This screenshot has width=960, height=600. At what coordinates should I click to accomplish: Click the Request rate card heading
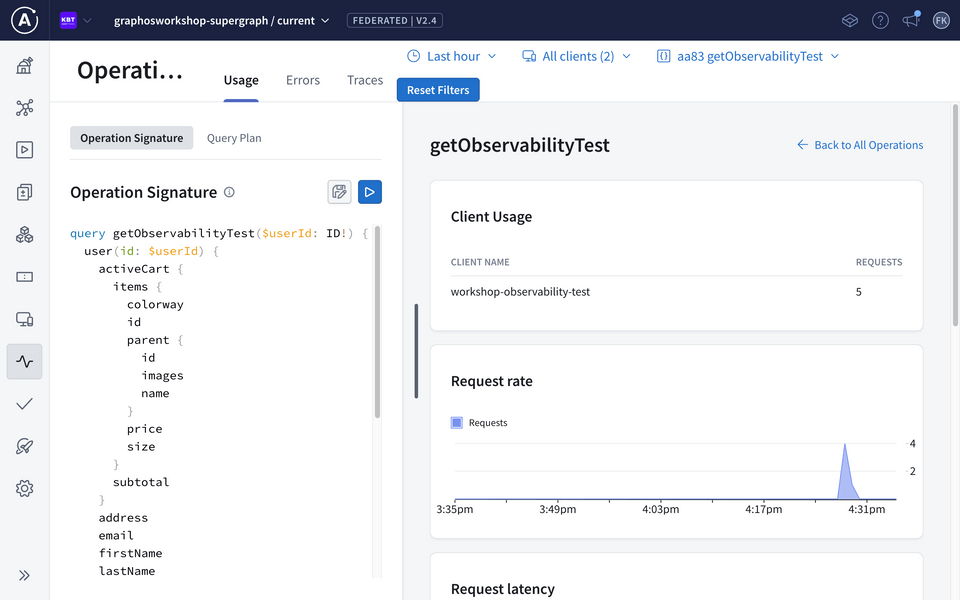[x=492, y=381]
